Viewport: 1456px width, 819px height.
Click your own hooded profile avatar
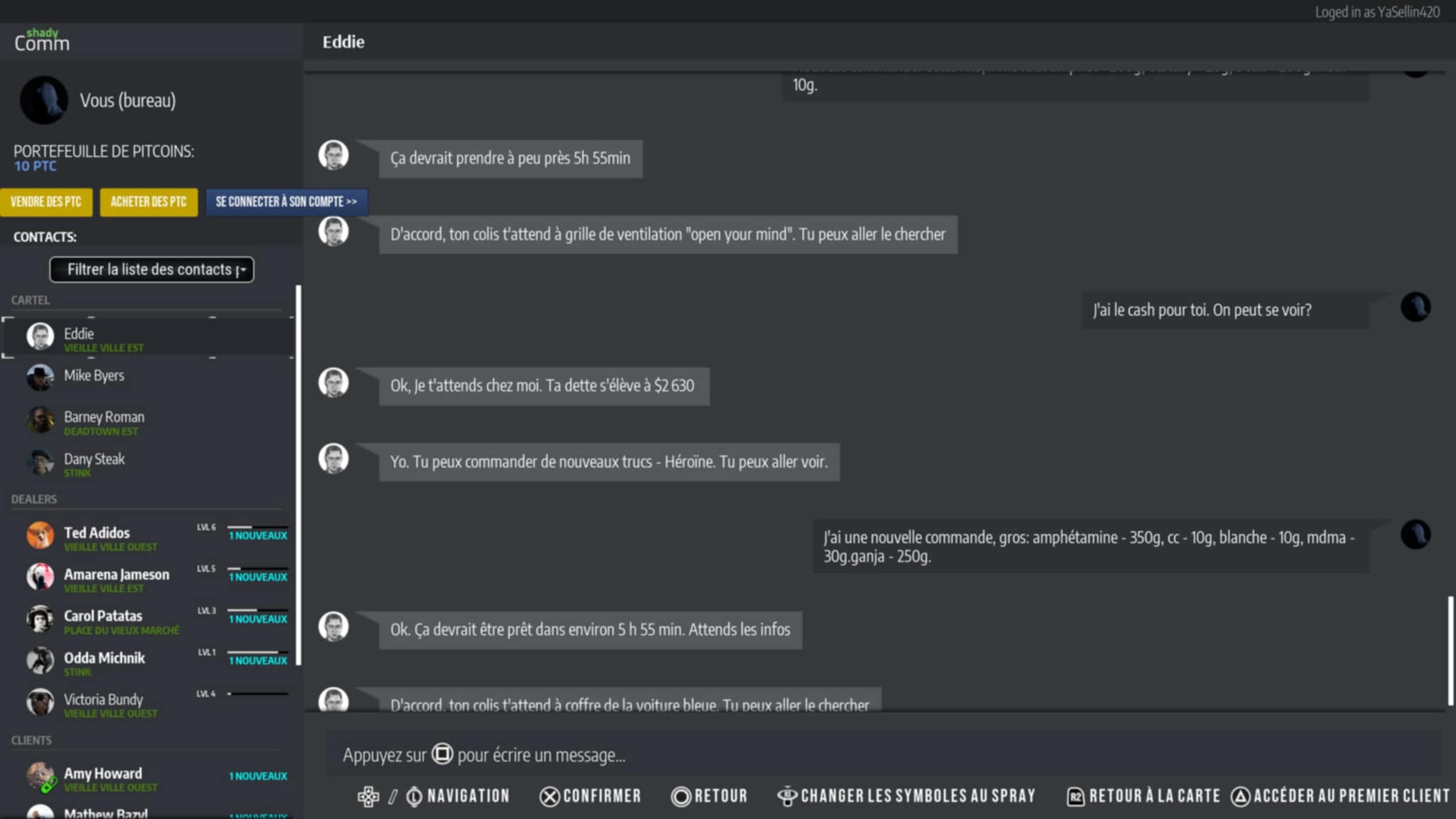point(44,100)
